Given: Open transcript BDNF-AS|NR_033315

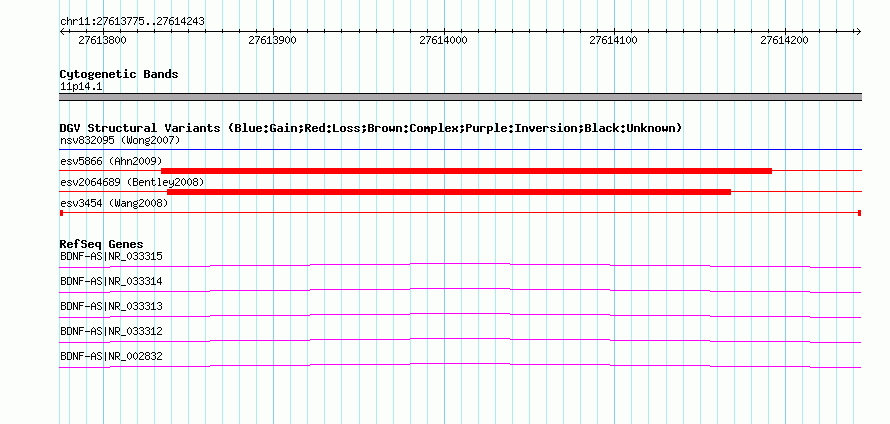Looking at the screenshot, I should pyautogui.click(x=111, y=257).
